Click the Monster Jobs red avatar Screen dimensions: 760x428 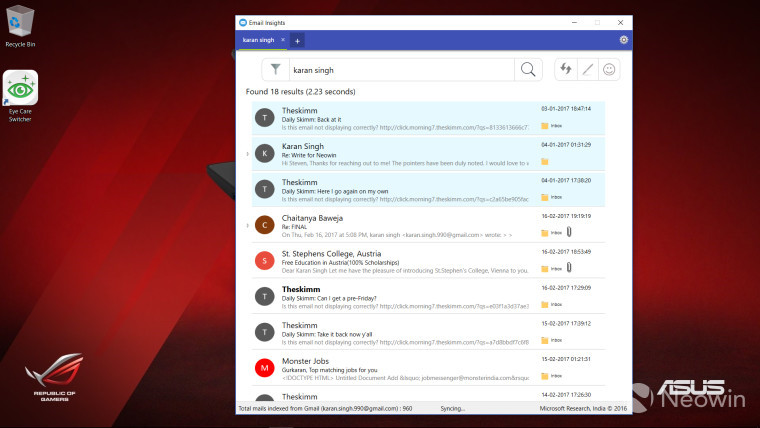(x=265, y=368)
